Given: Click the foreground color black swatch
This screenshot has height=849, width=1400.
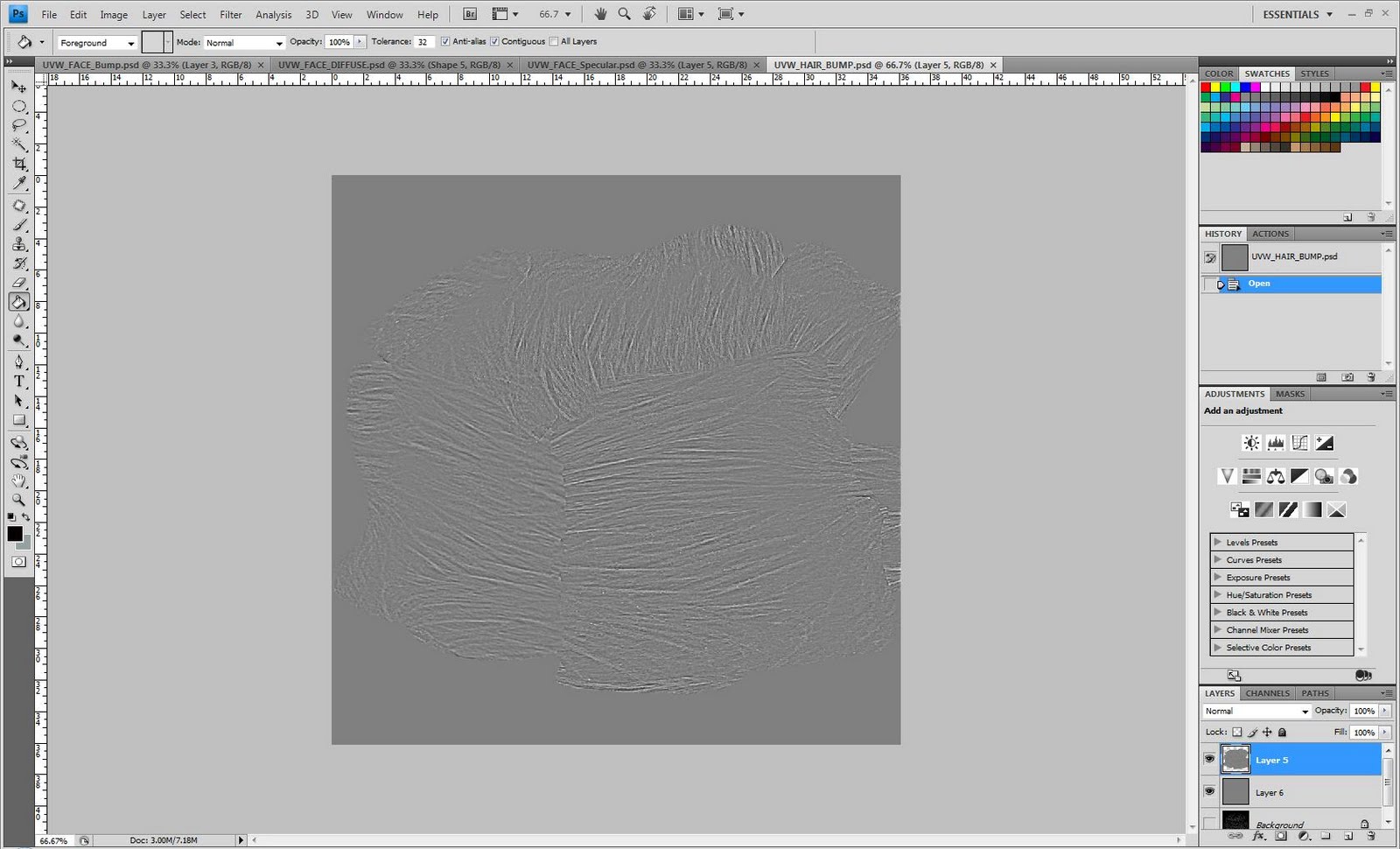Looking at the screenshot, I should [15, 533].
